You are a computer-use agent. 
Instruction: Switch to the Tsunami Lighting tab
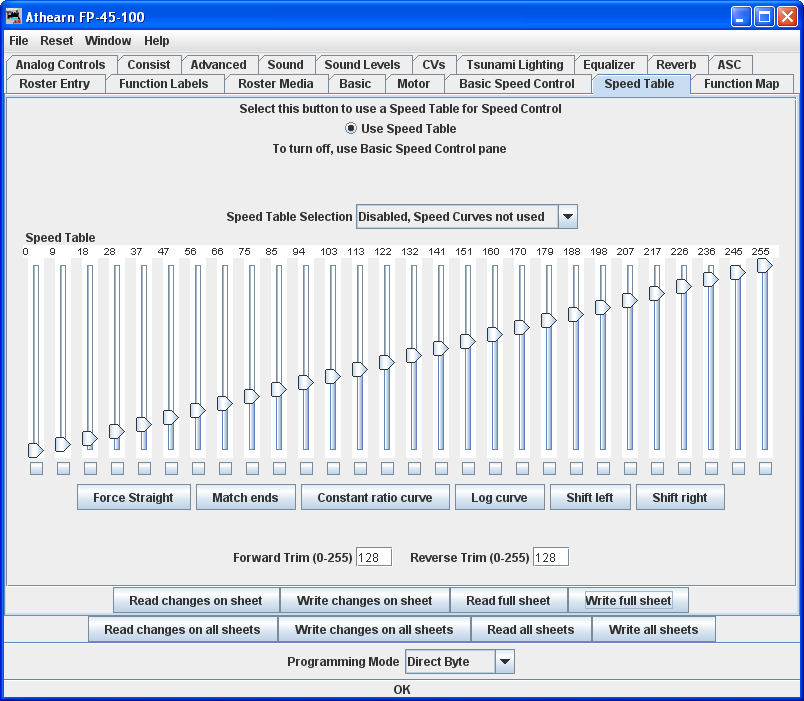(x=514, y=65)
